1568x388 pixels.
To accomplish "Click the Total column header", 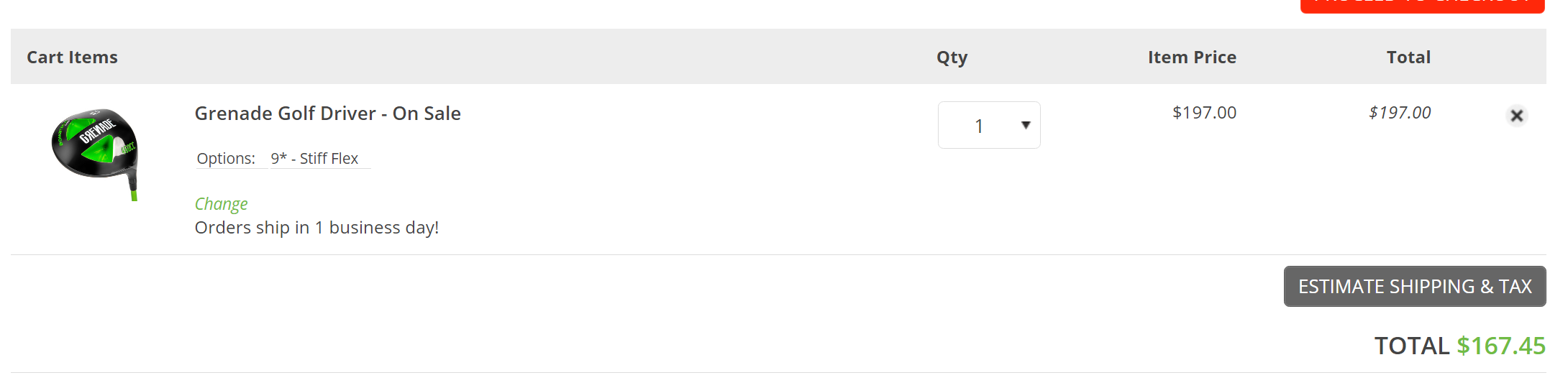I will click(x=1408, y=57).
